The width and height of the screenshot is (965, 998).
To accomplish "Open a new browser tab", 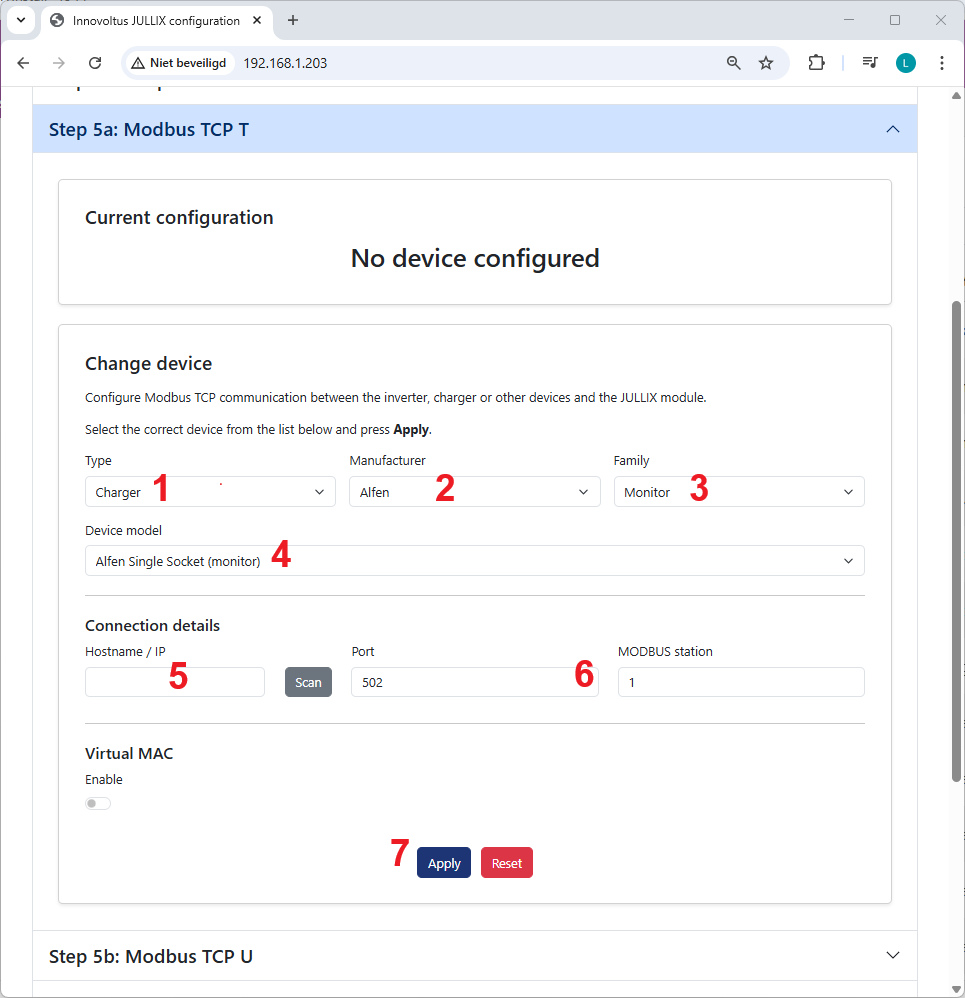I will coord(293,20).
